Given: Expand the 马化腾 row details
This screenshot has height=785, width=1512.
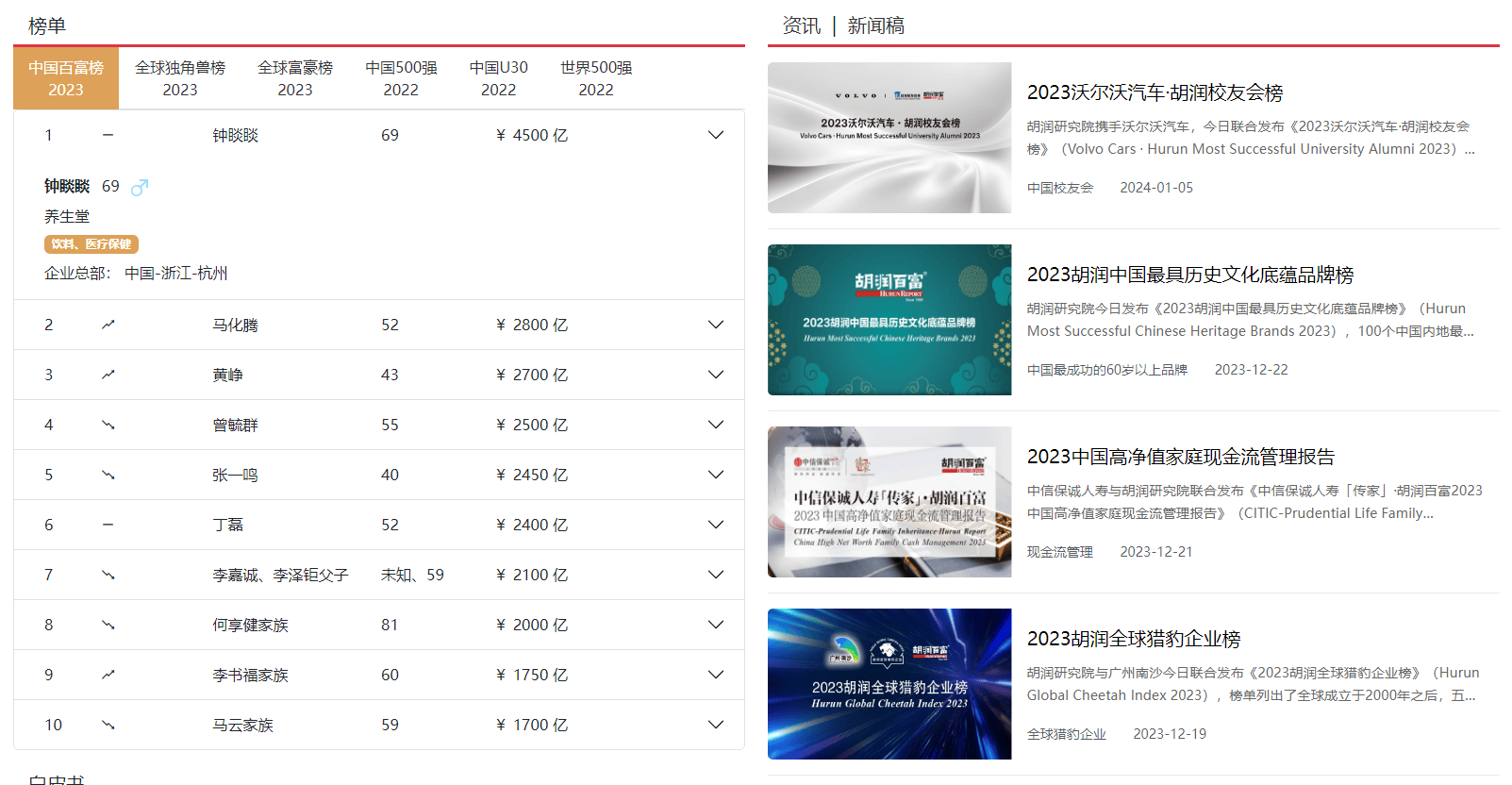Looking at the screenshot, I should tap(716, 325).
